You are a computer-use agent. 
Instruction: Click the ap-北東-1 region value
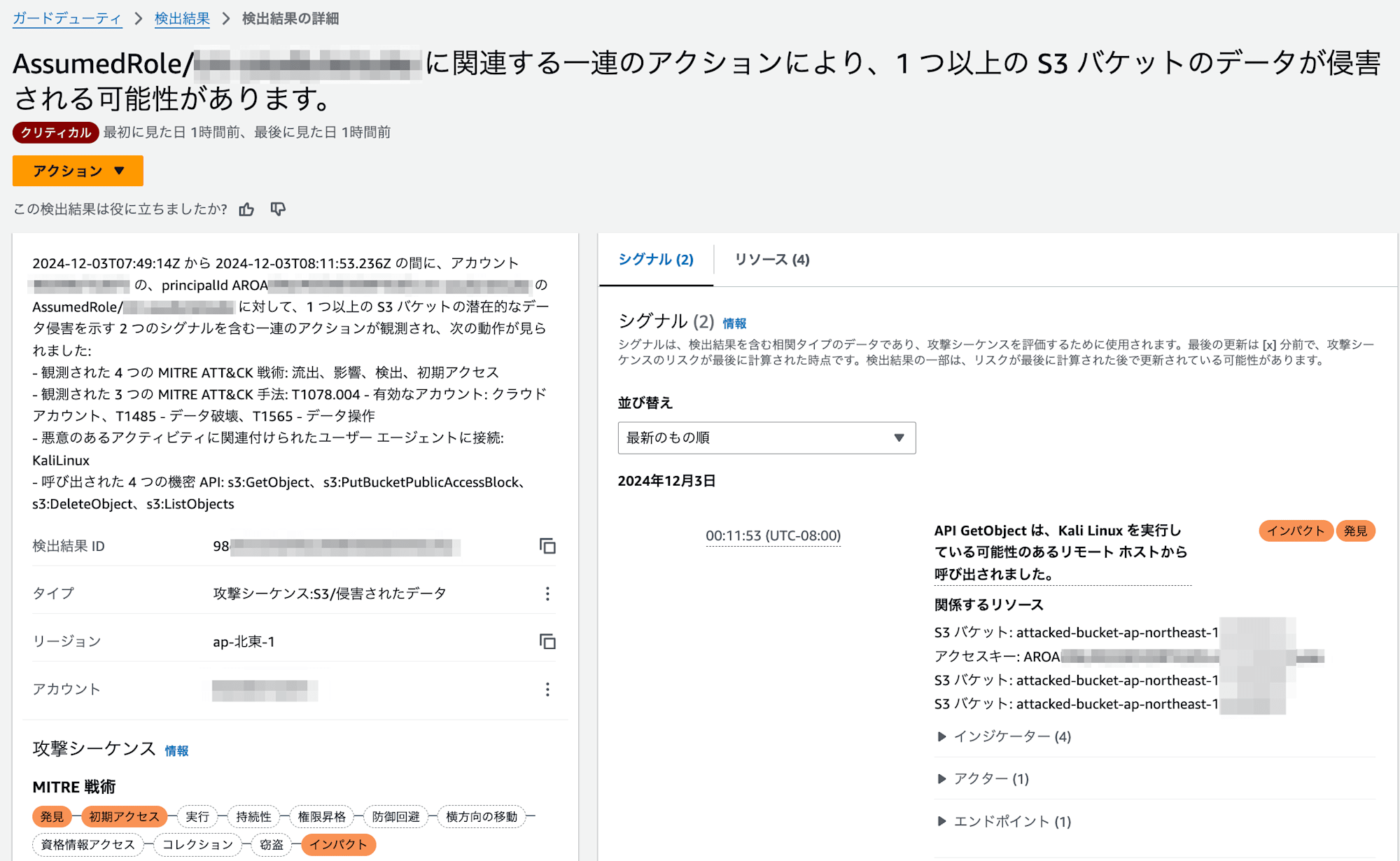click(244, 642)
